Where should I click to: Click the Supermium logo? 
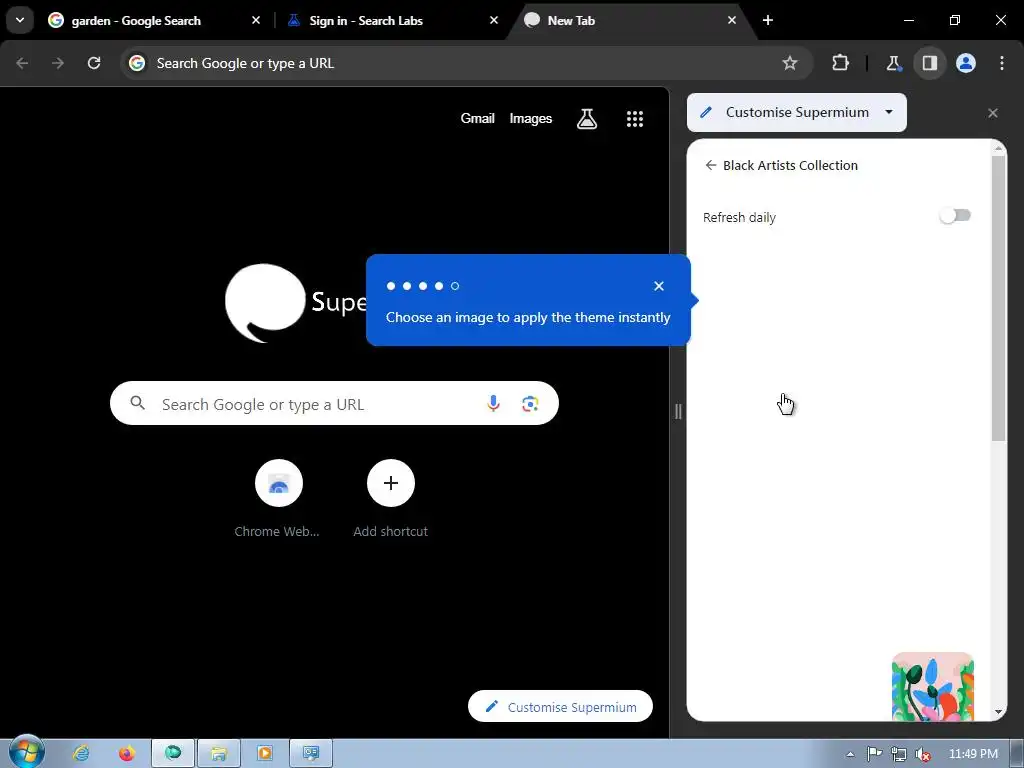click(x=264, y=302)
